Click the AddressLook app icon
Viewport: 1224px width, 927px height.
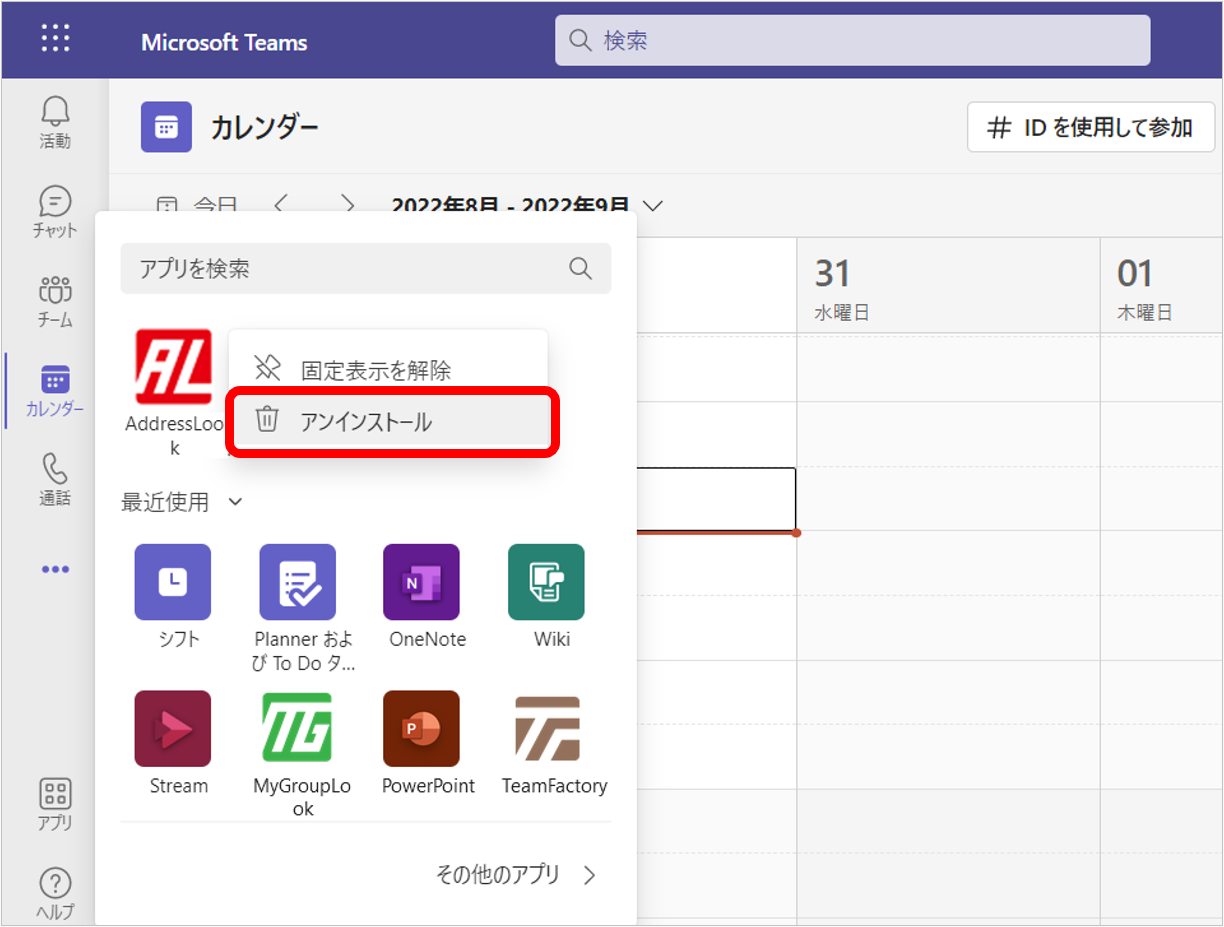174,367
